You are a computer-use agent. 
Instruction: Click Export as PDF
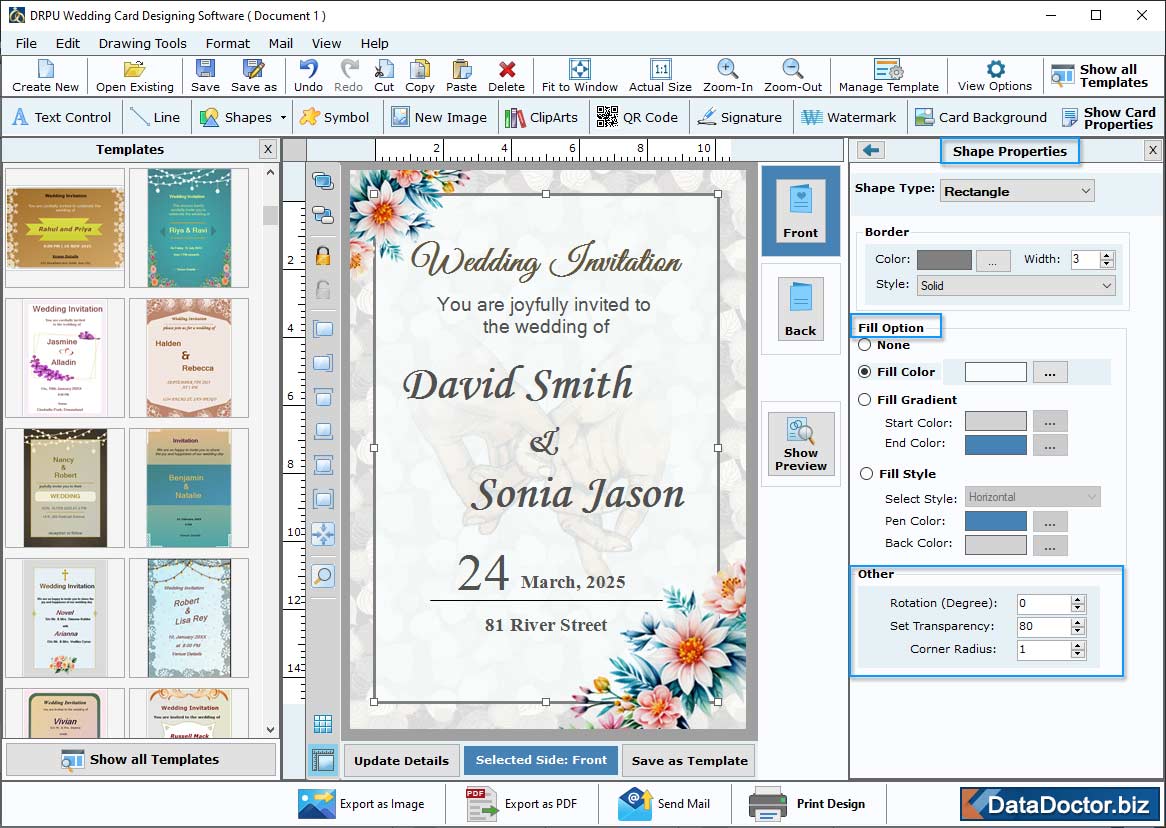(522, 803)
